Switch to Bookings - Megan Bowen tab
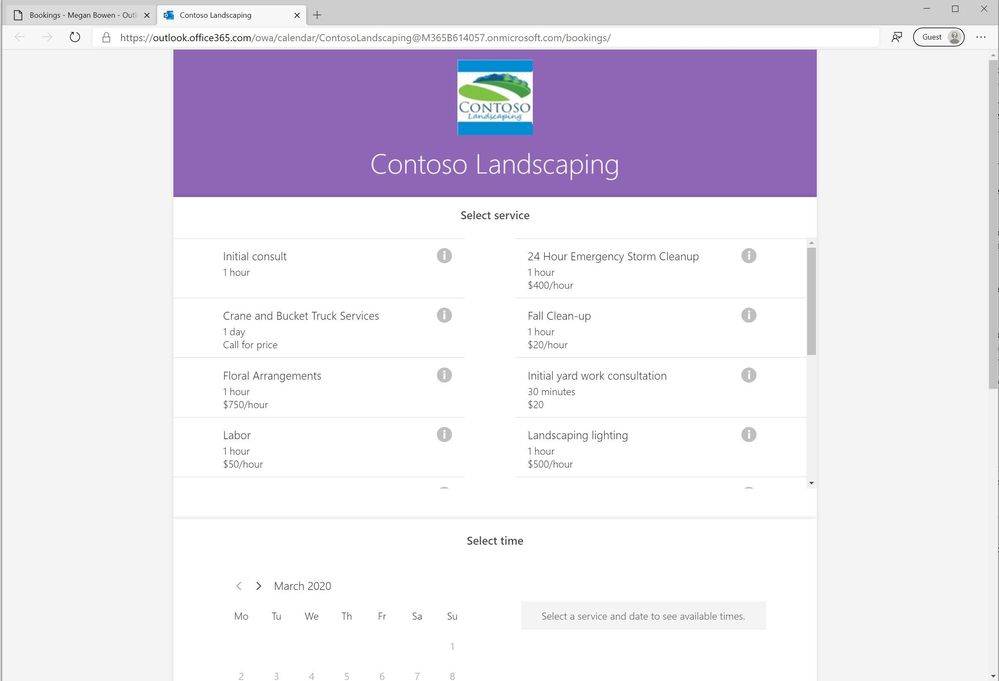Viewport: 999px width, 681px height. (82, 15)
